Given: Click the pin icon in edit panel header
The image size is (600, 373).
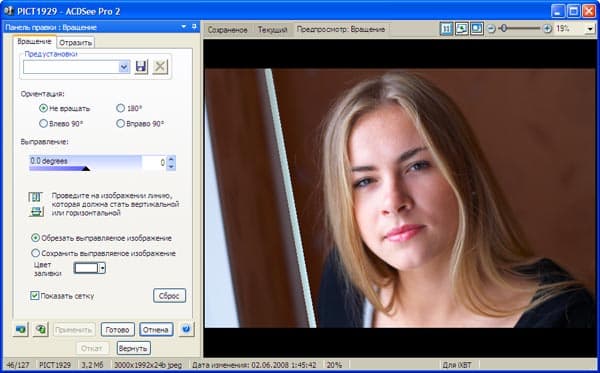Looking at the screenshot, I should coord(194,26).
